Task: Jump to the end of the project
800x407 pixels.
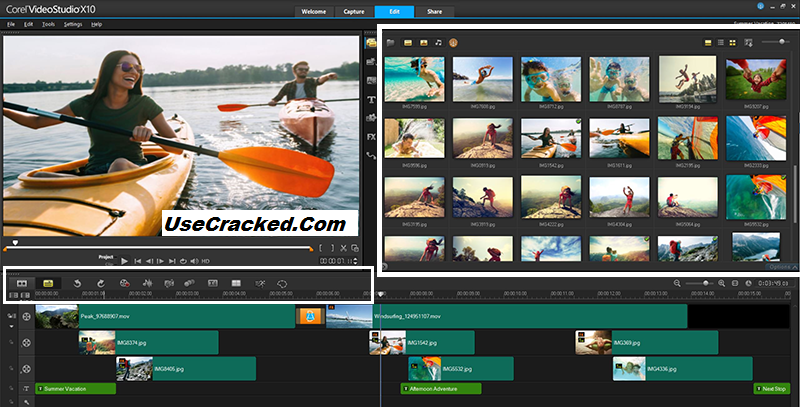Action: [172, 261]
